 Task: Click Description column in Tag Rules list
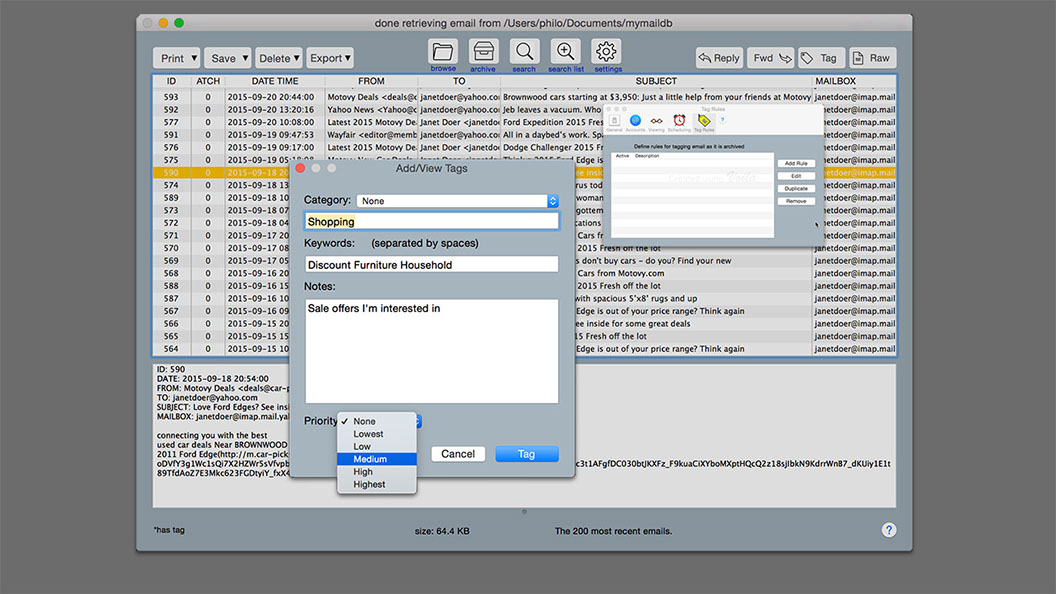click(647, 156)
